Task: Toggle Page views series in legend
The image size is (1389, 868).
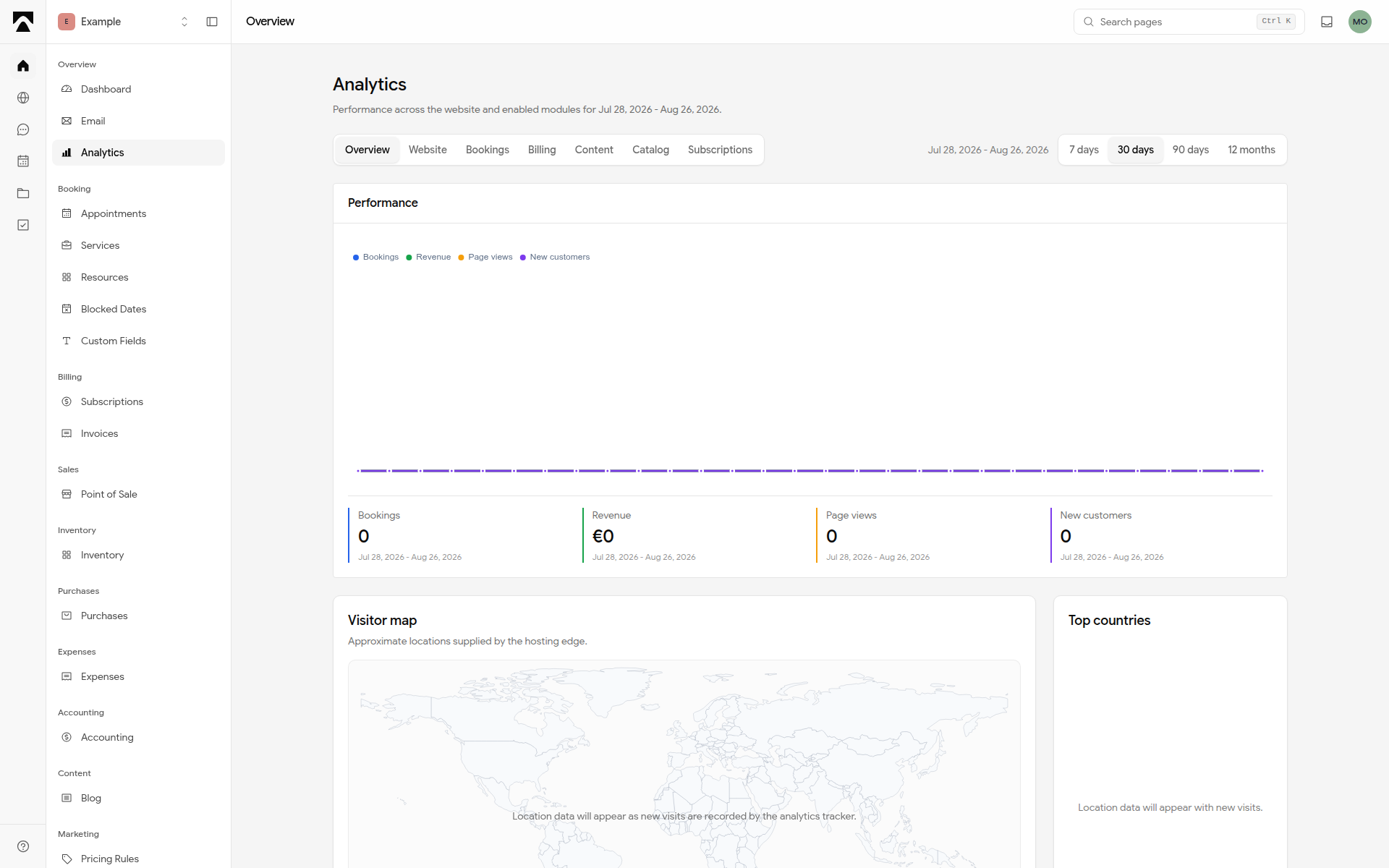Action: 485,257
